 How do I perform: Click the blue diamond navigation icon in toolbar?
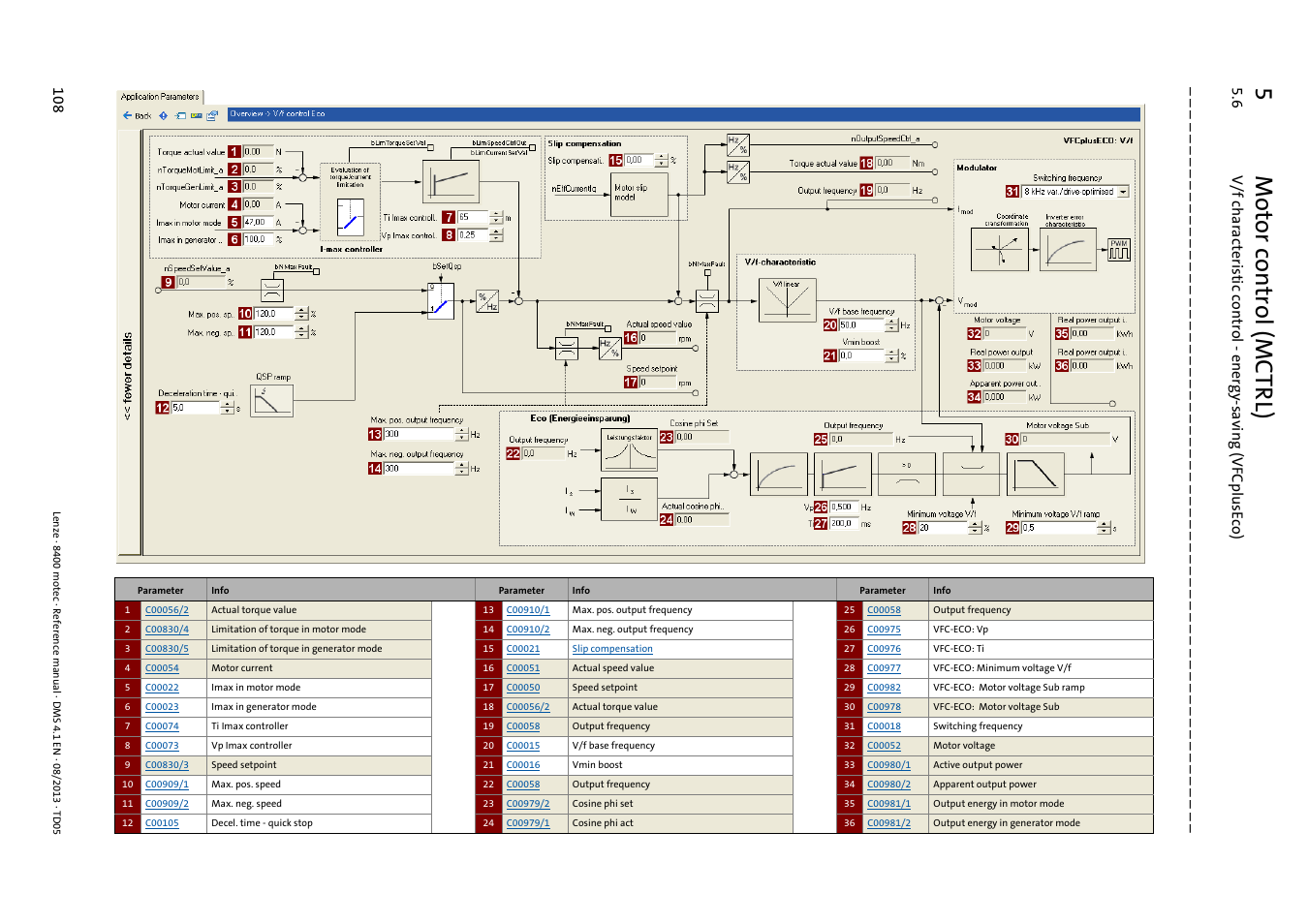click(x=164, y=115)
